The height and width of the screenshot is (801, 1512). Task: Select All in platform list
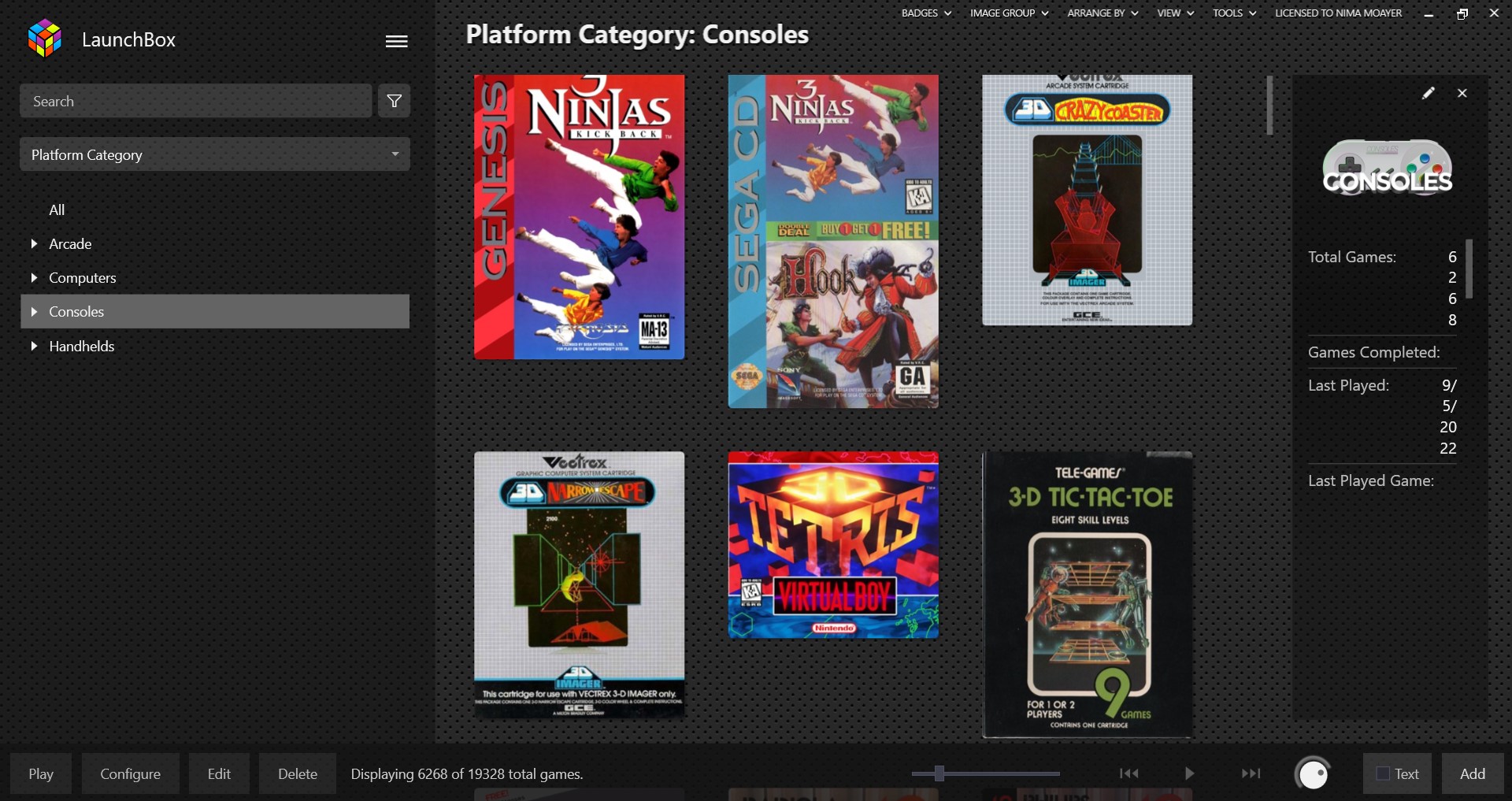pos(57,210)
